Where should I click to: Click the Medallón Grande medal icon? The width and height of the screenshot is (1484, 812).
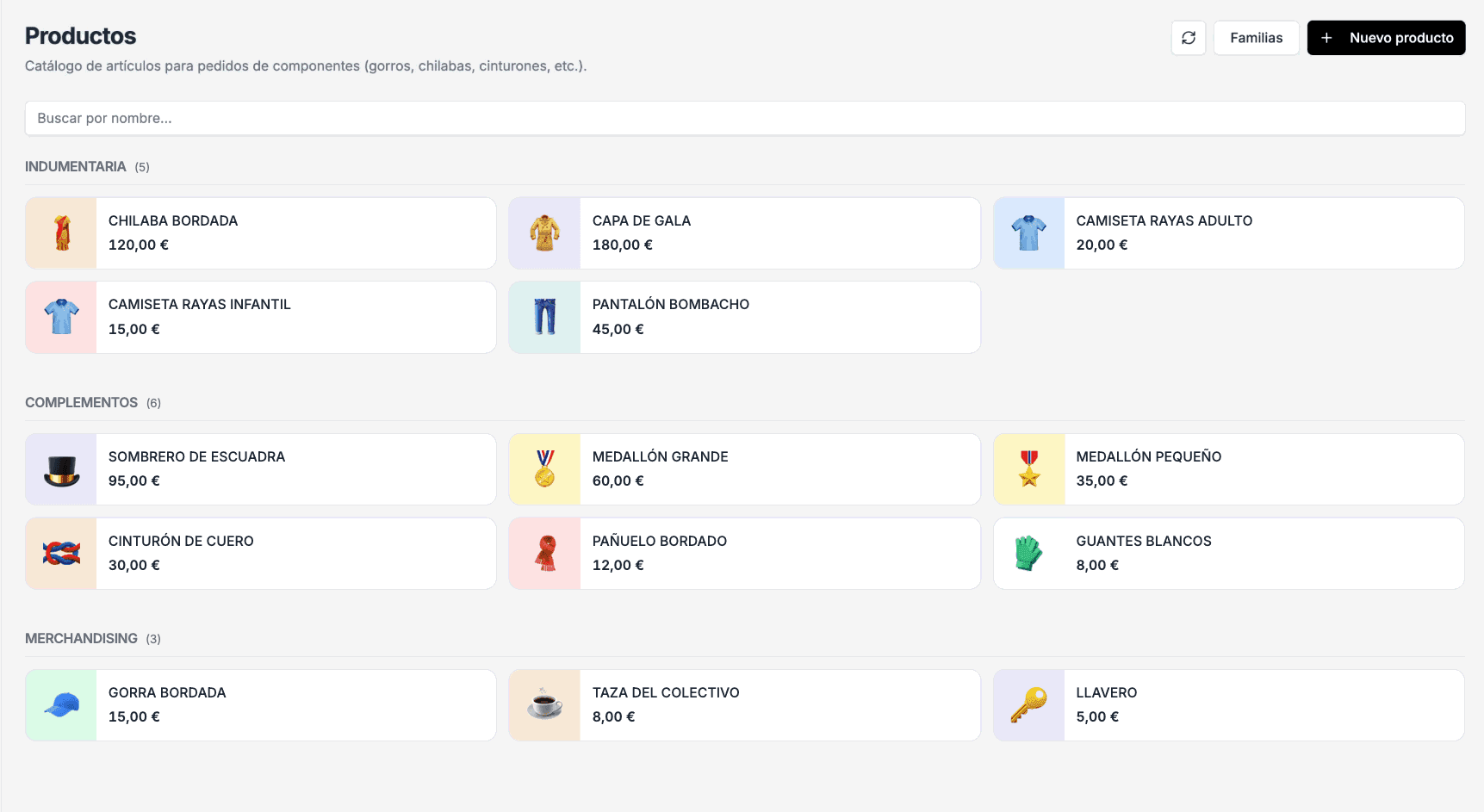(x=545, y=469)
